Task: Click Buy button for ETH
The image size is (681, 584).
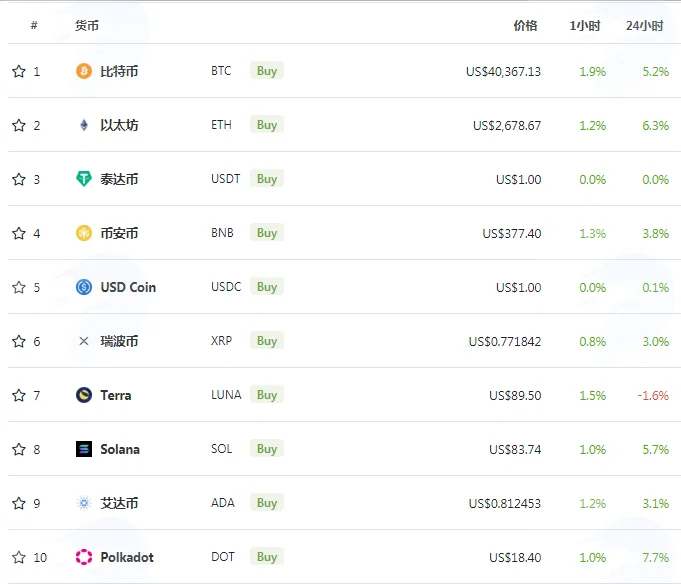Action: [x=267, y=125]
